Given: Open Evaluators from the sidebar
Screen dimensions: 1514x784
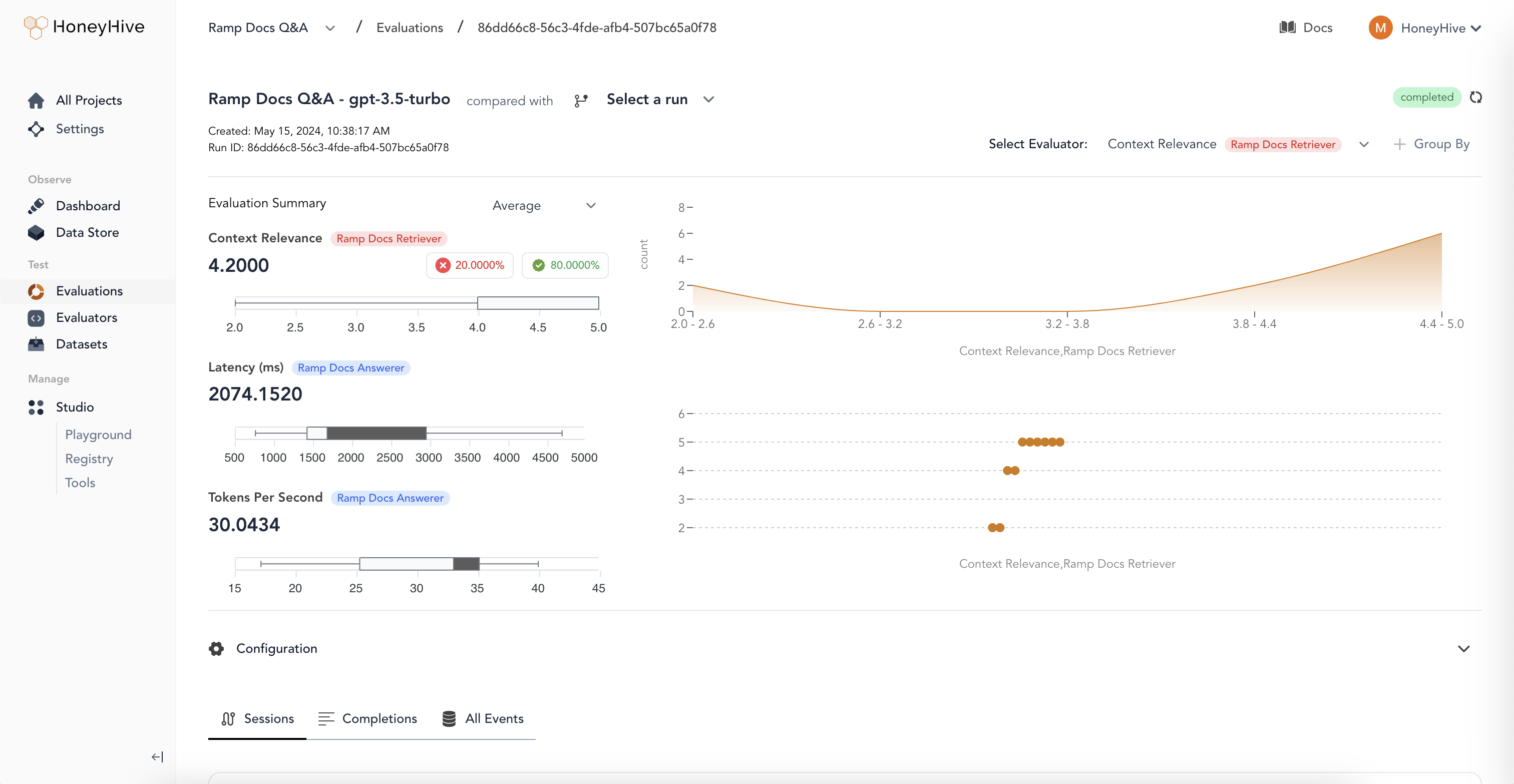Looking at the screenshot, I should pos(87,317).
